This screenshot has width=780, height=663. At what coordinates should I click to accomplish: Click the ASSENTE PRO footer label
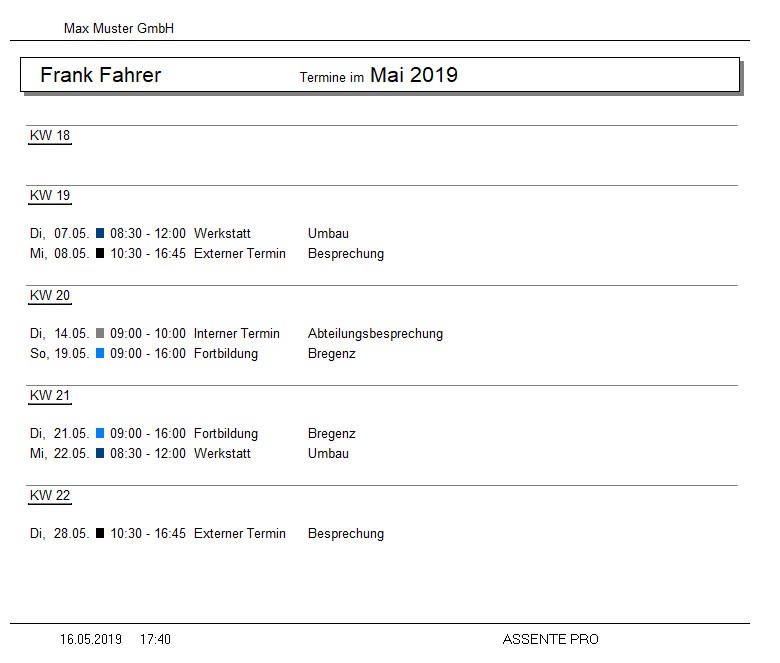(x=550, y=639)
